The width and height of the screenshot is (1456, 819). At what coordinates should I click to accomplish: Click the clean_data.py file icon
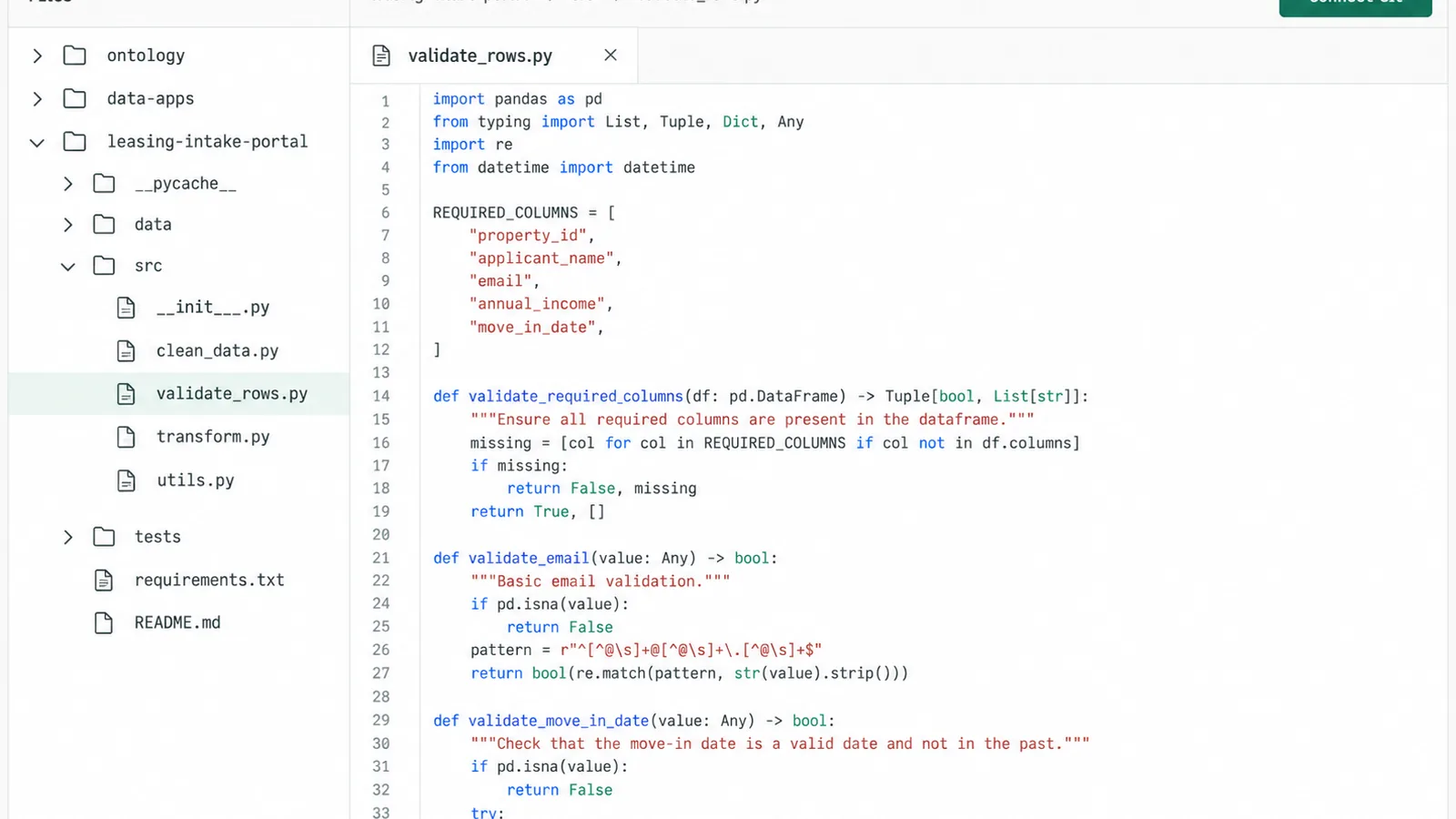click(x=126, y=351)
